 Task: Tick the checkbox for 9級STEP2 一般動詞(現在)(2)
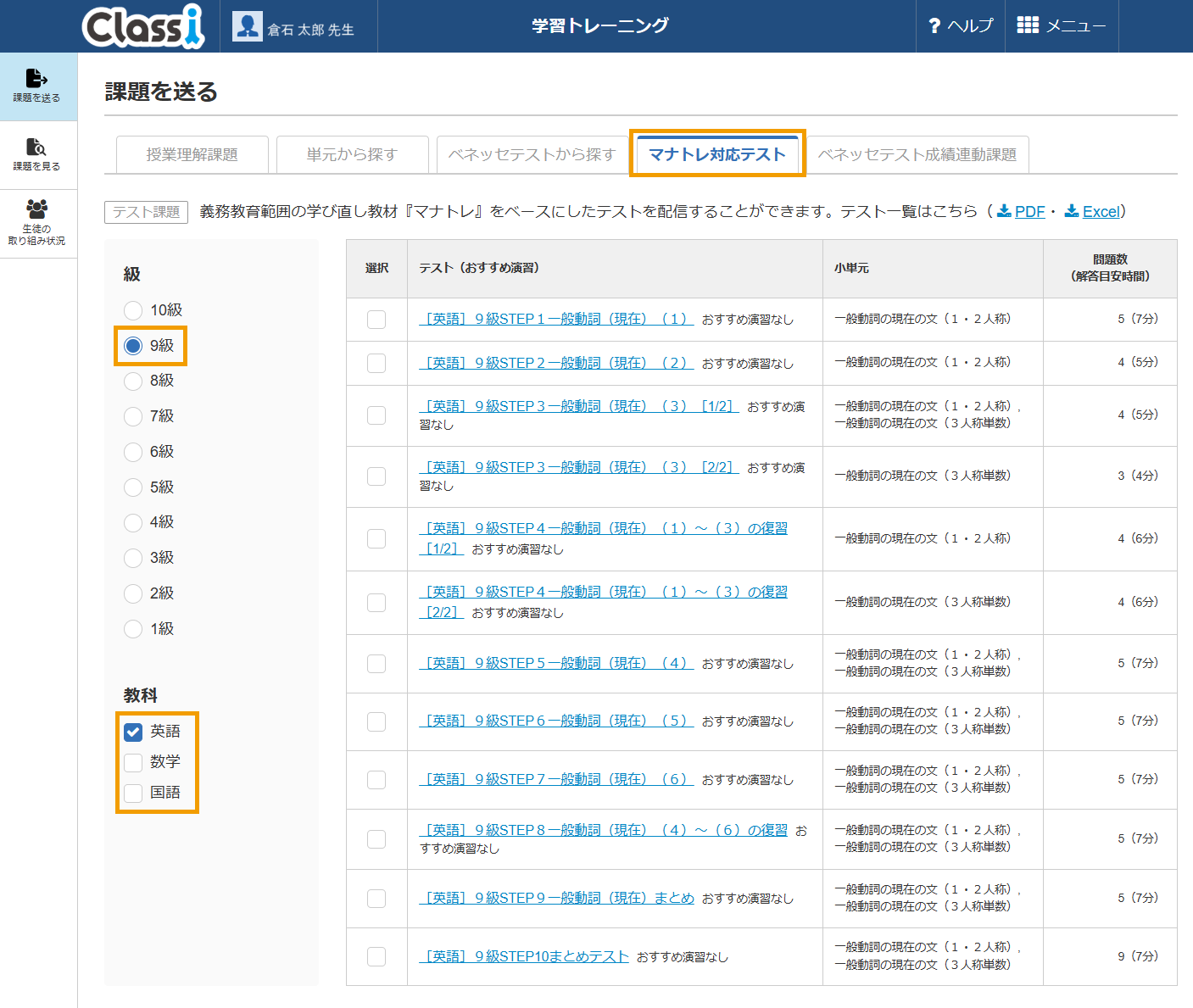point(376,363)
